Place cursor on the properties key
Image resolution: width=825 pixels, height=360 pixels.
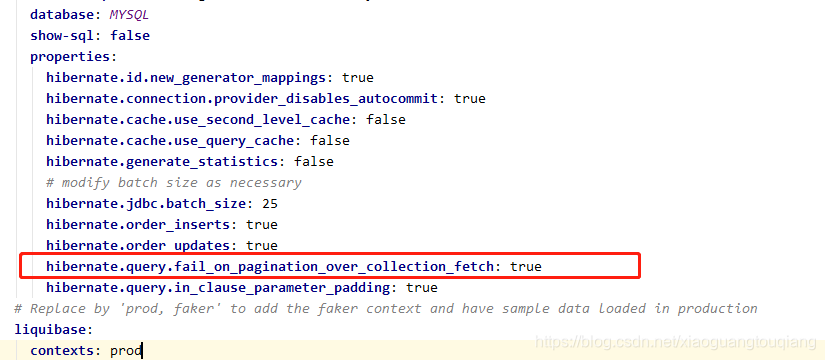point(73,57)
